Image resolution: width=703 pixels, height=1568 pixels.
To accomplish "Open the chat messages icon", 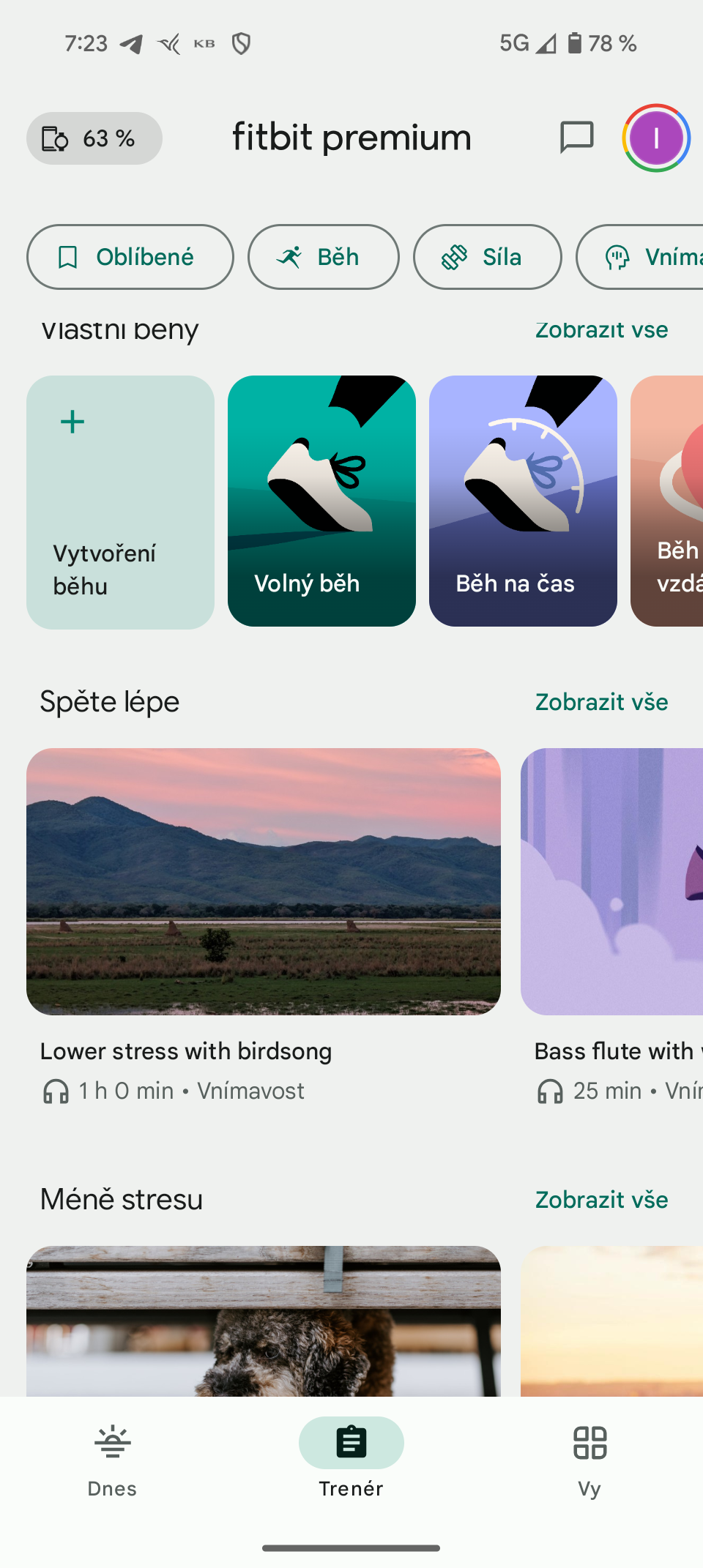I will click(x=576, y=138).
